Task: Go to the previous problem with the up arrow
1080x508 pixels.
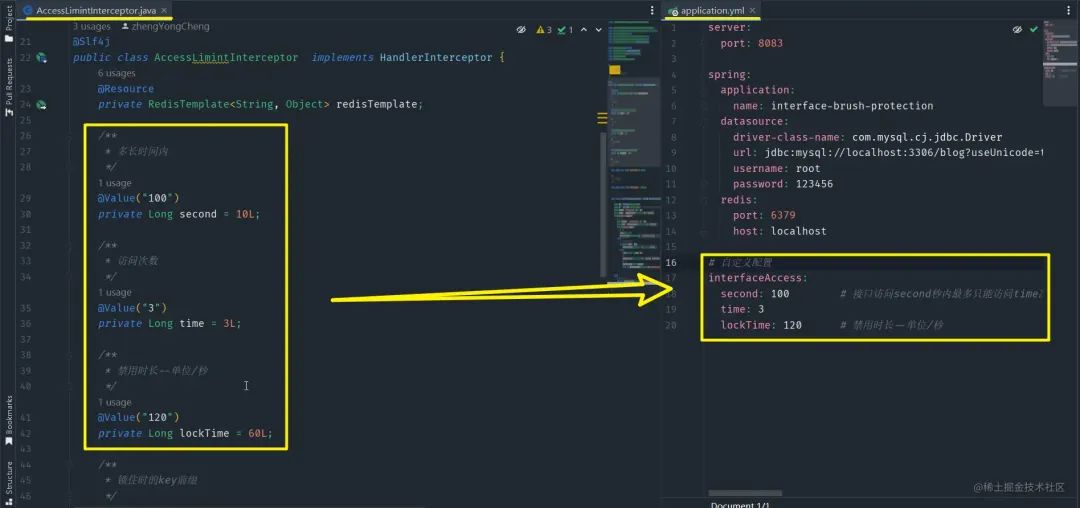Action: coord(584,30)
